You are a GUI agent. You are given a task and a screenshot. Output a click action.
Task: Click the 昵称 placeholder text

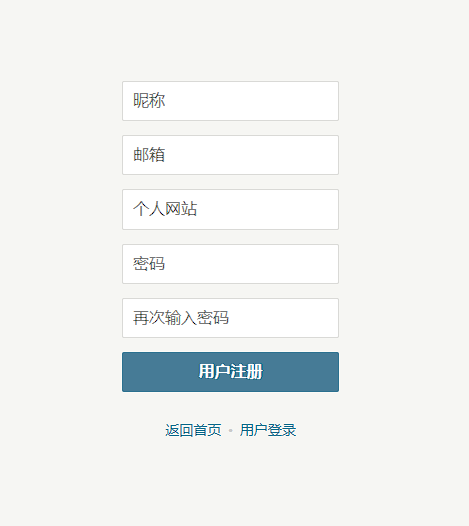click(149, 100)
